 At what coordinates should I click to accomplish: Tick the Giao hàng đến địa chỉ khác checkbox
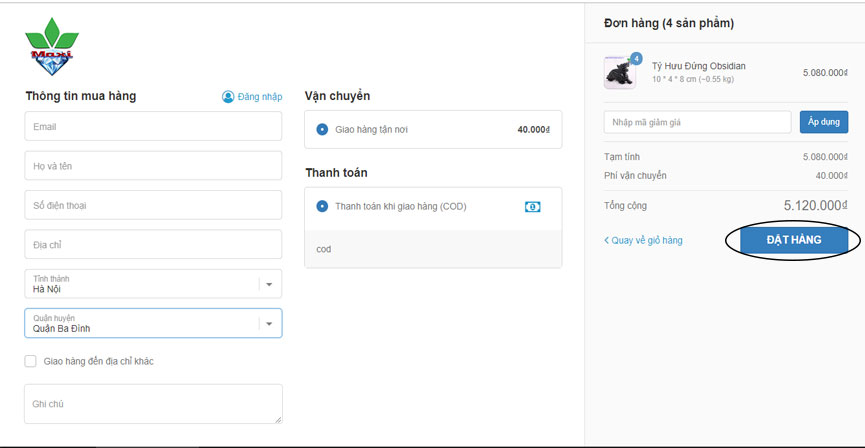pos(31,361)
